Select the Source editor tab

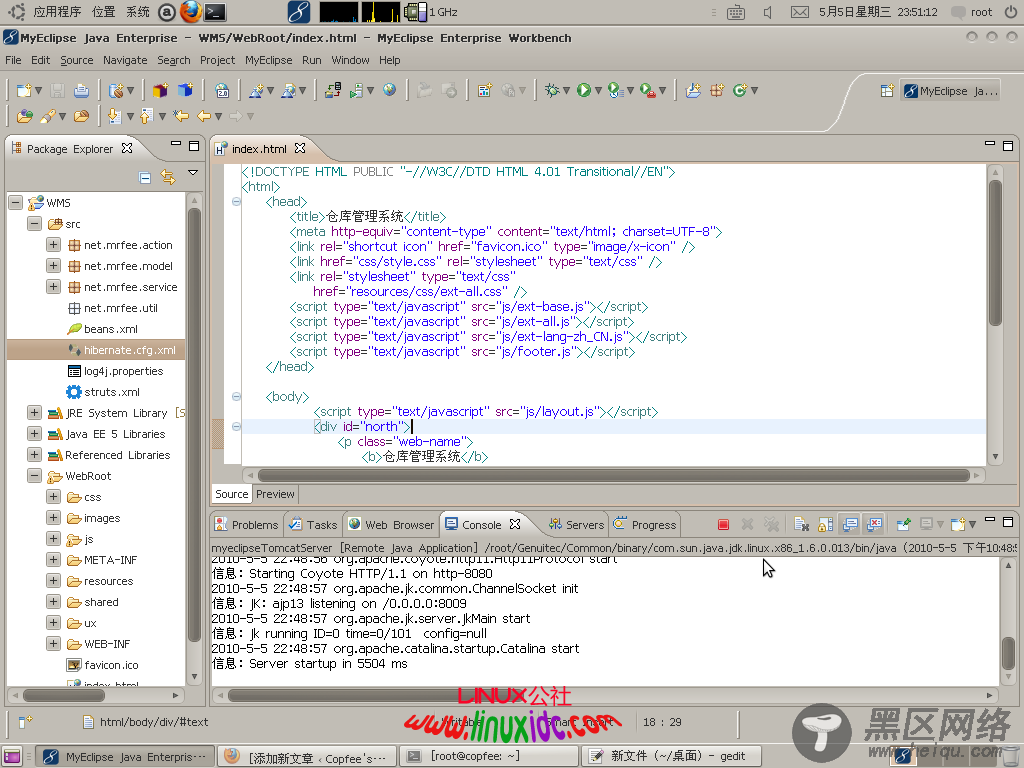(232, 494)
